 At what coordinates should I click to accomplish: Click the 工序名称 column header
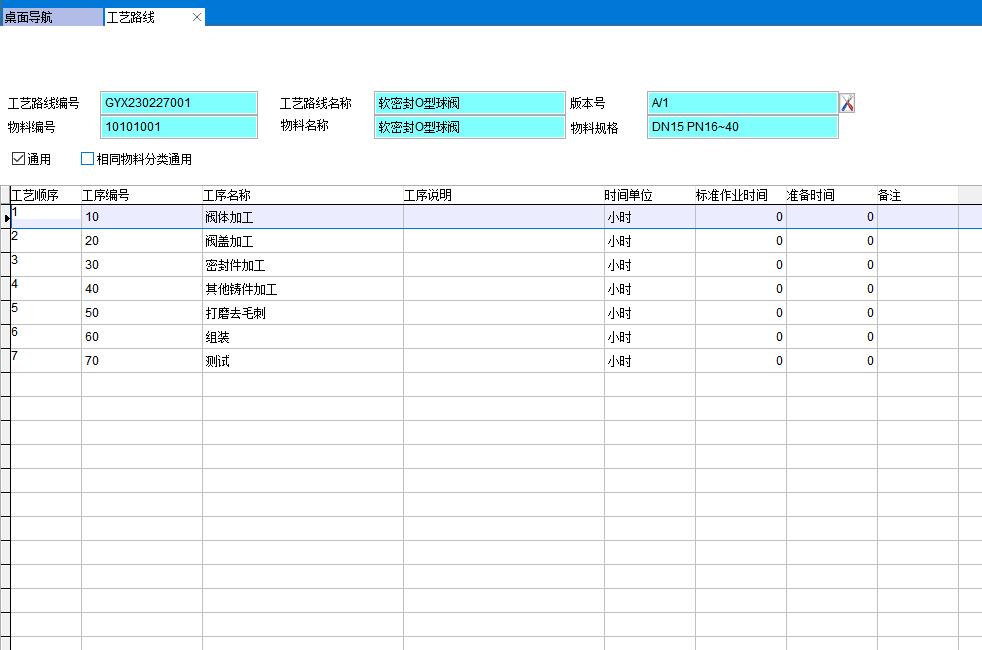(x=302, y=195)
